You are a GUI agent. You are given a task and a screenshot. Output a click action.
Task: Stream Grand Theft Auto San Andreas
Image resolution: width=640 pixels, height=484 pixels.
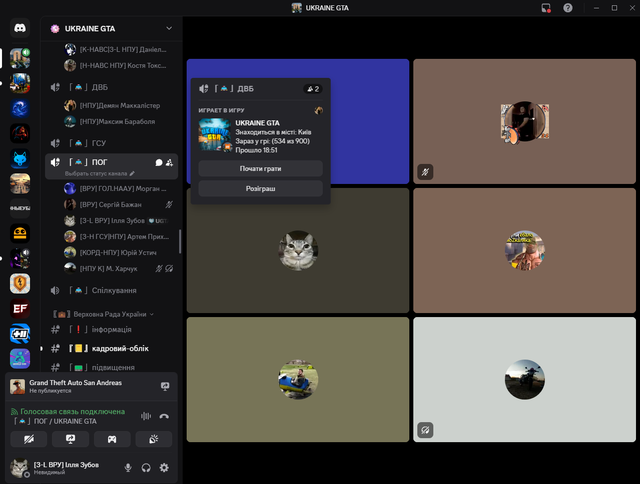[165, 386]
